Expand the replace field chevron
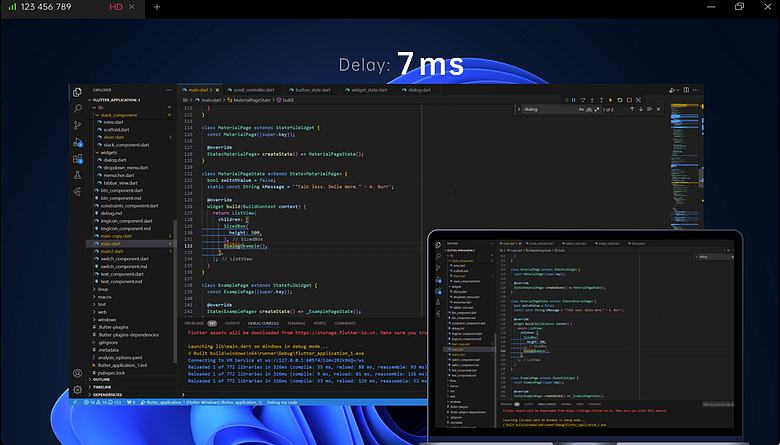 [519, 109]
